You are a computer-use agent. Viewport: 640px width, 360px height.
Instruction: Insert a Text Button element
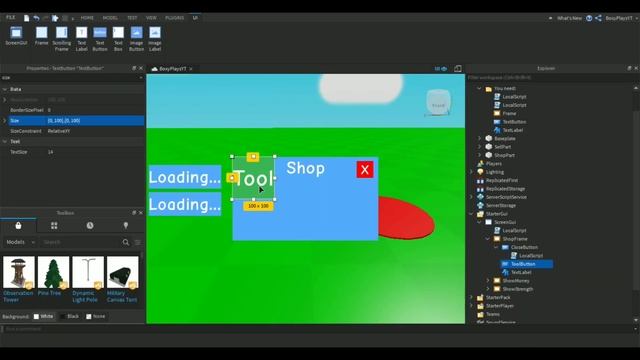[x=100, y=39]
